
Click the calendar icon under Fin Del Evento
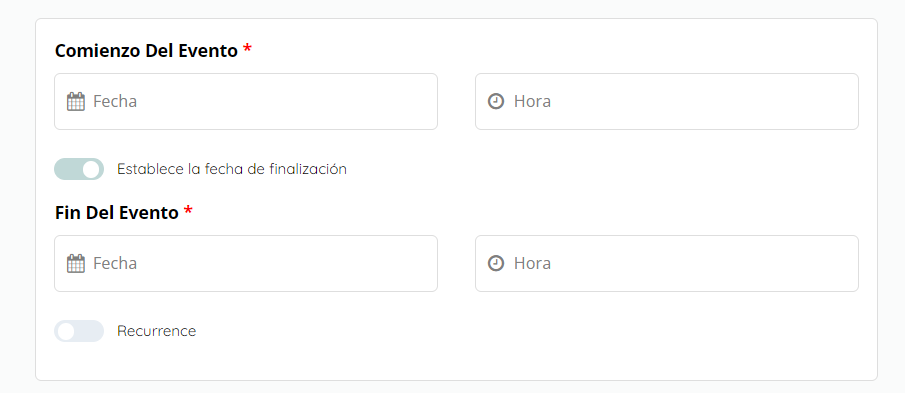[76, 264]
